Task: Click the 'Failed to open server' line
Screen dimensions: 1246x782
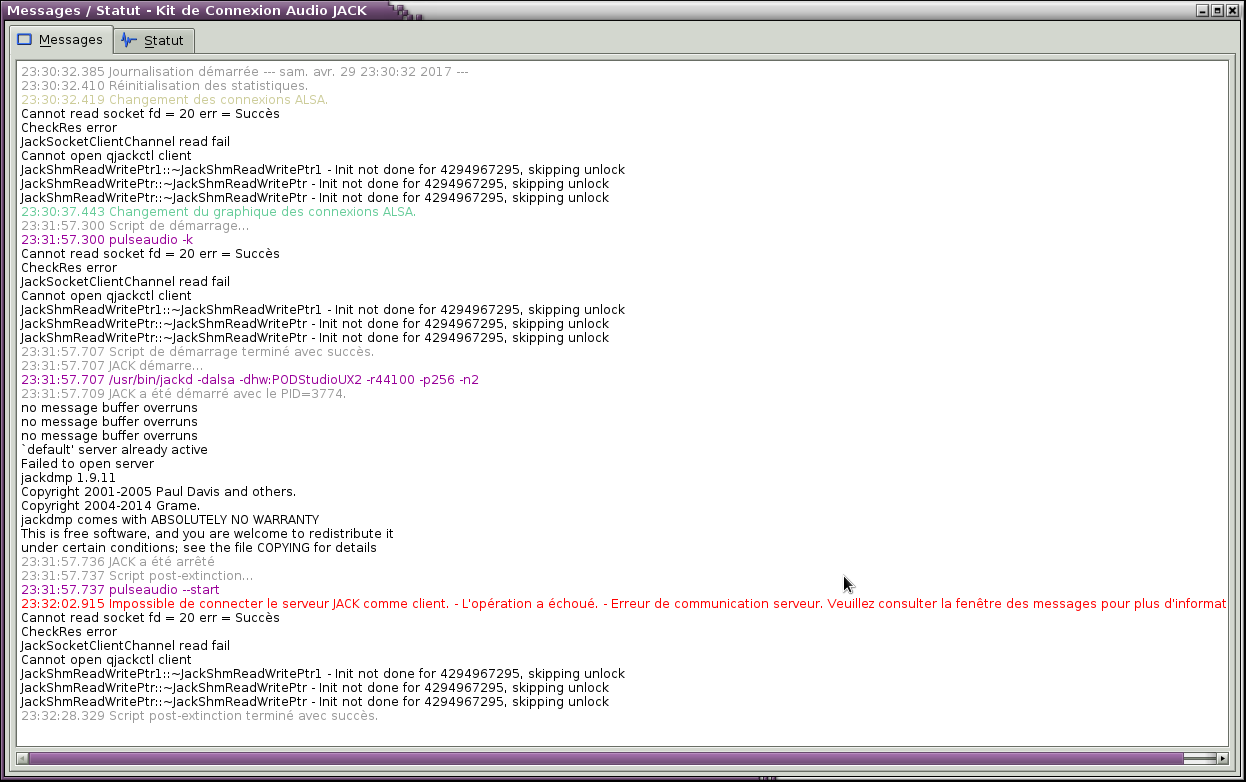Action: pyautogui.click(x=88, y=464)
